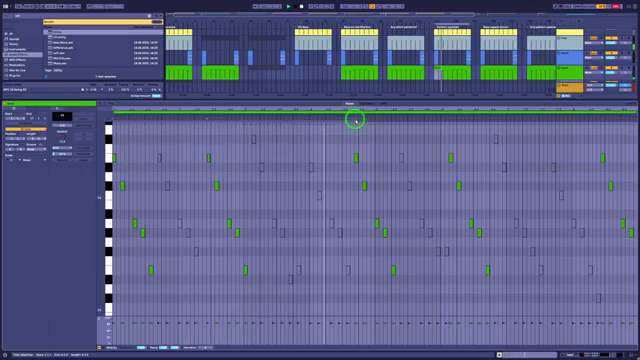
Task: Adjust the groove Global Amount slider
Action: pyautogui.click(x=157, y=96)
